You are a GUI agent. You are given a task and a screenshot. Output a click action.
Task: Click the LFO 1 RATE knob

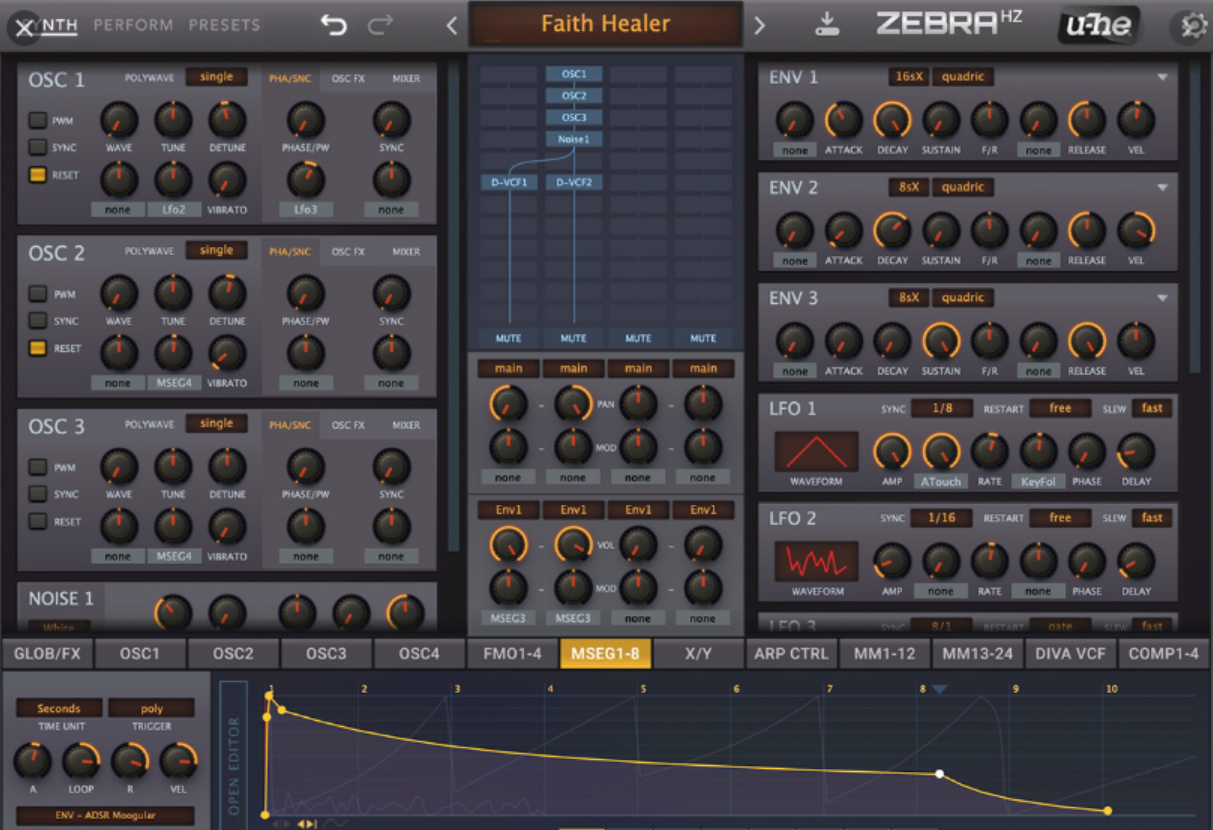(990, 451)
